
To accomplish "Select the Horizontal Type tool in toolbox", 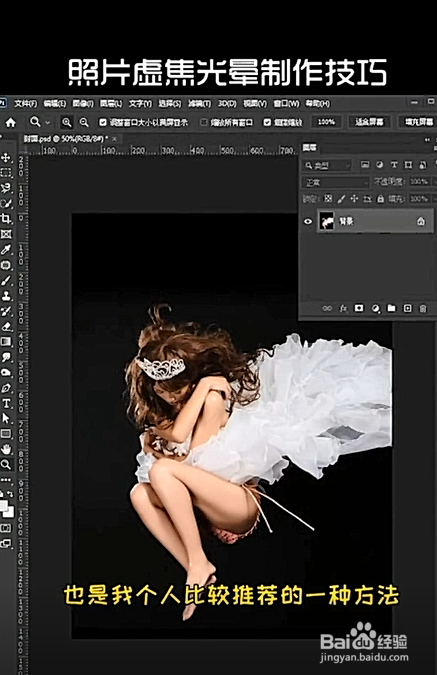I will point(6,403).
